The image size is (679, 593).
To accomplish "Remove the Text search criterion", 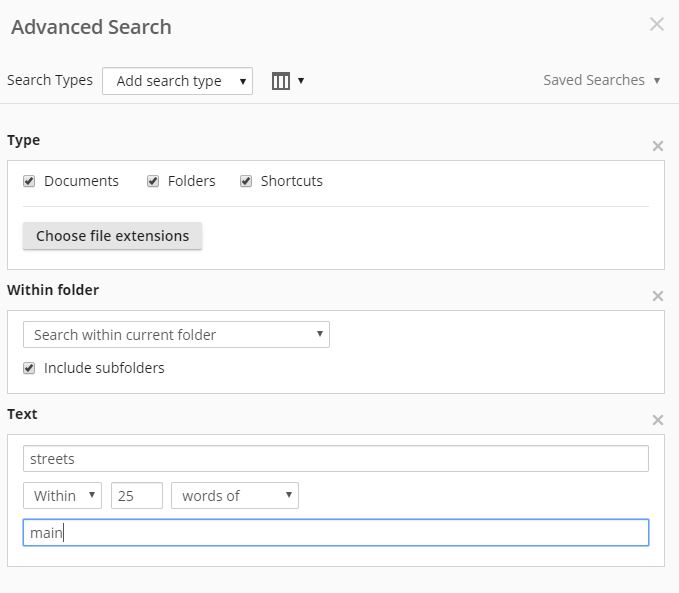I will (x=657, y=420).
